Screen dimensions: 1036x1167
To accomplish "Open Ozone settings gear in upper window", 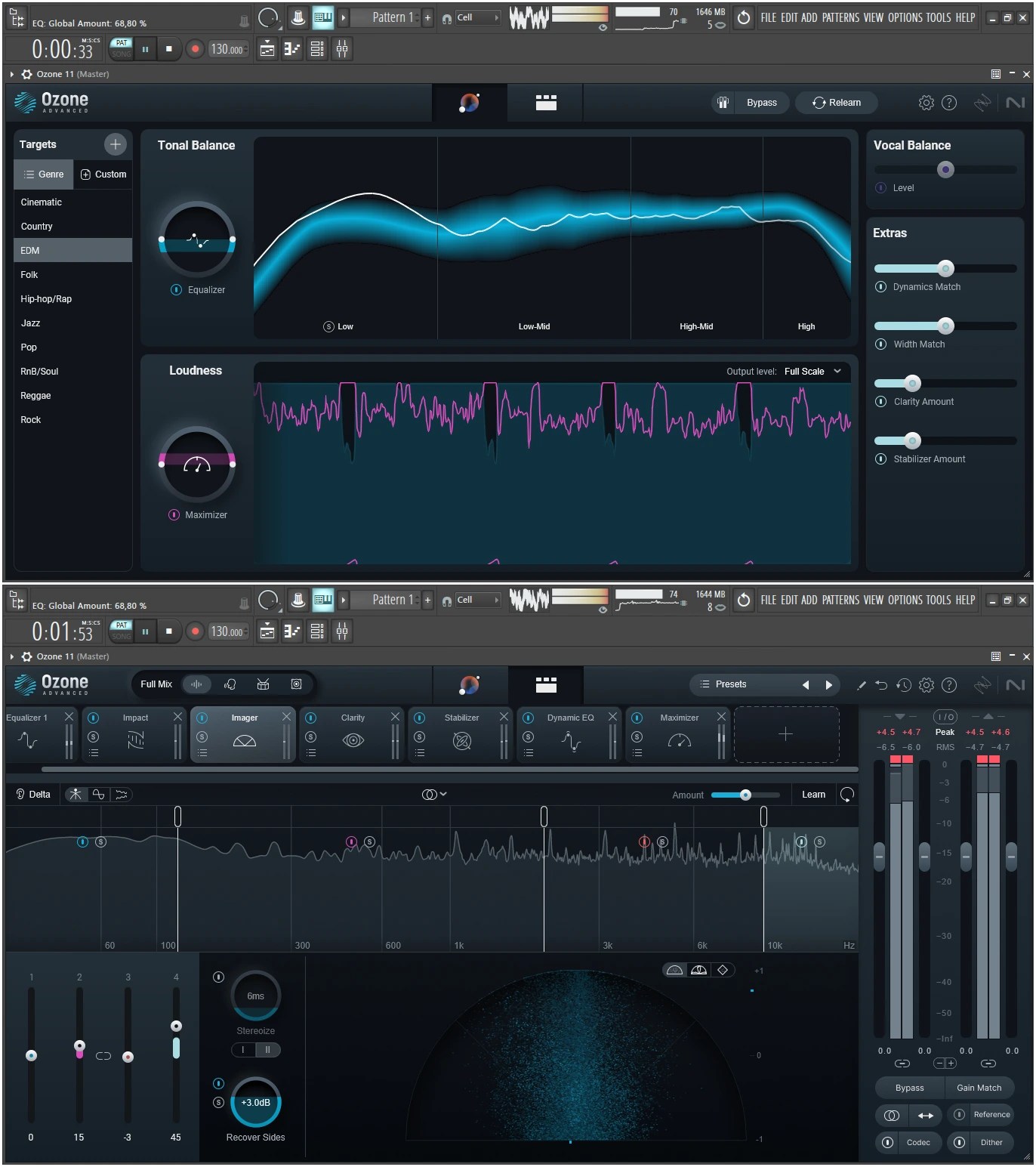I will (926, 103).
